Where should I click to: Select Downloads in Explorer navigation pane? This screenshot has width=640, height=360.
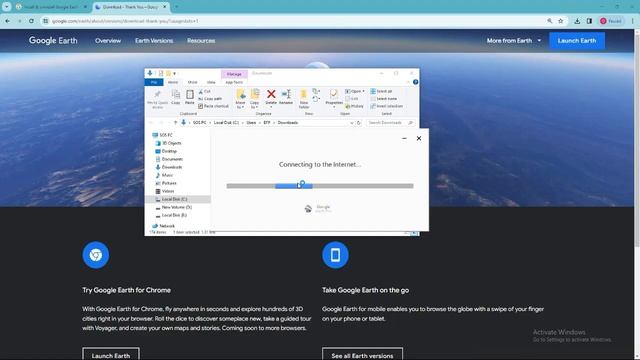(x=171, y=167)
